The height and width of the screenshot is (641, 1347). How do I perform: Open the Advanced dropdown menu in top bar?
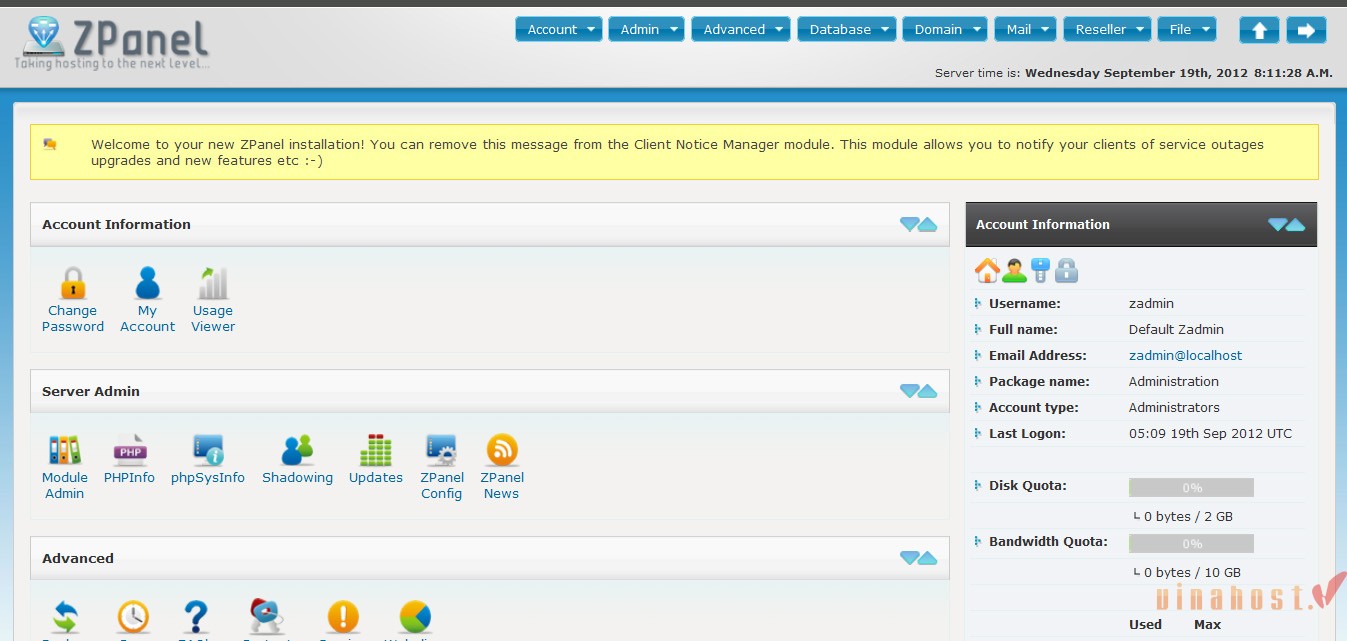[741, 29]
